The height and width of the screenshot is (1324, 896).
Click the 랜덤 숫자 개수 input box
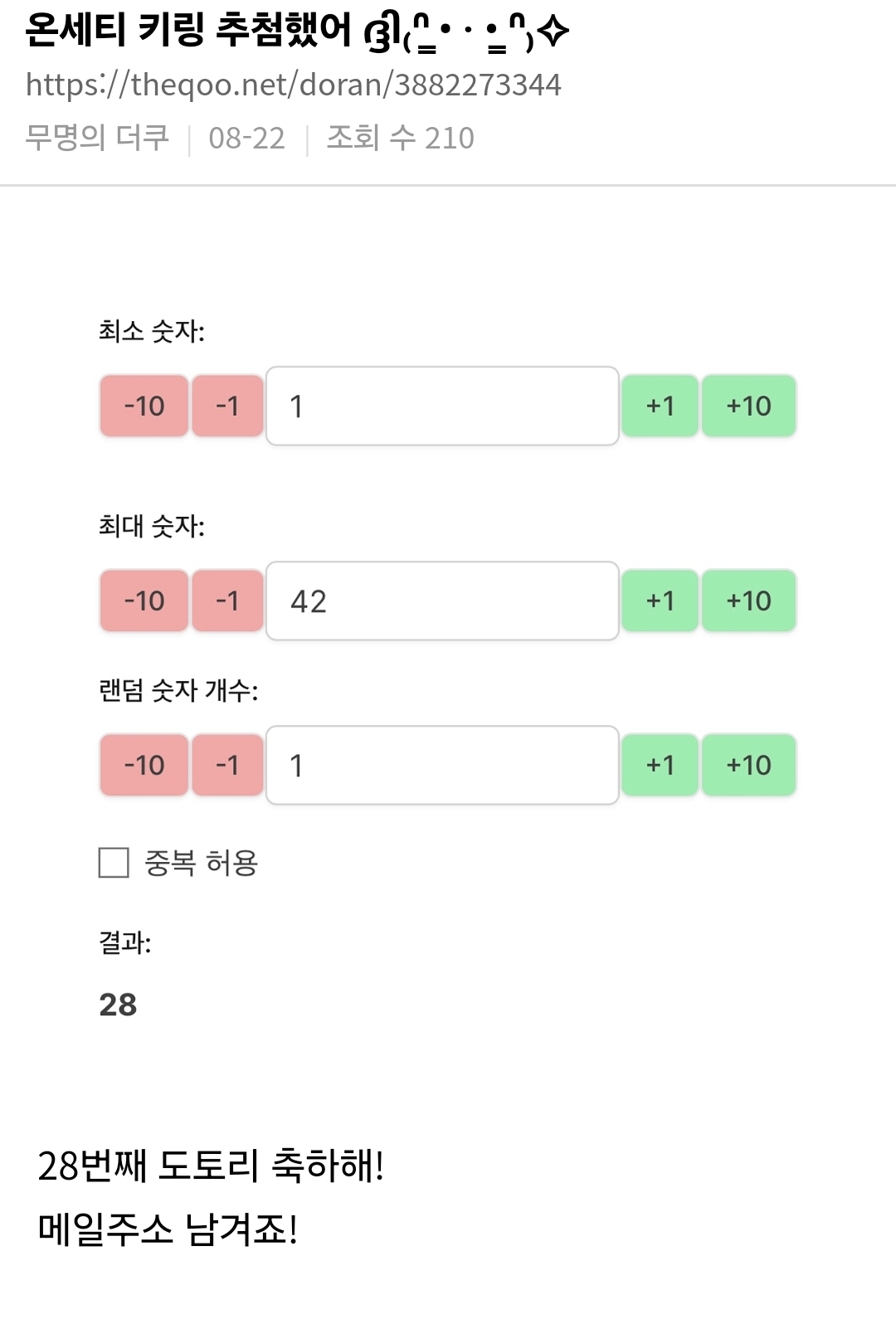[442, 765]
